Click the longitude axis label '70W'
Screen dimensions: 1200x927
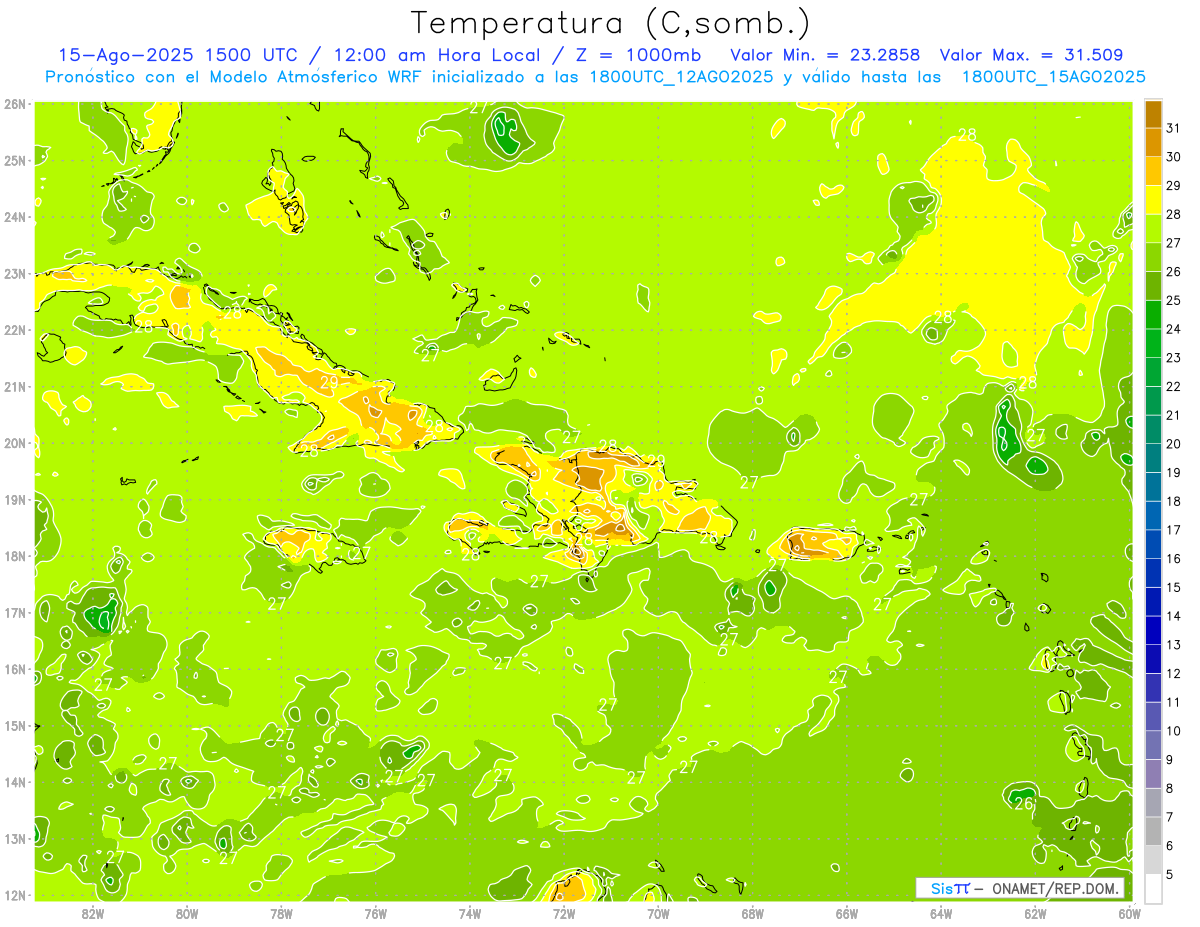click(658, 913)
